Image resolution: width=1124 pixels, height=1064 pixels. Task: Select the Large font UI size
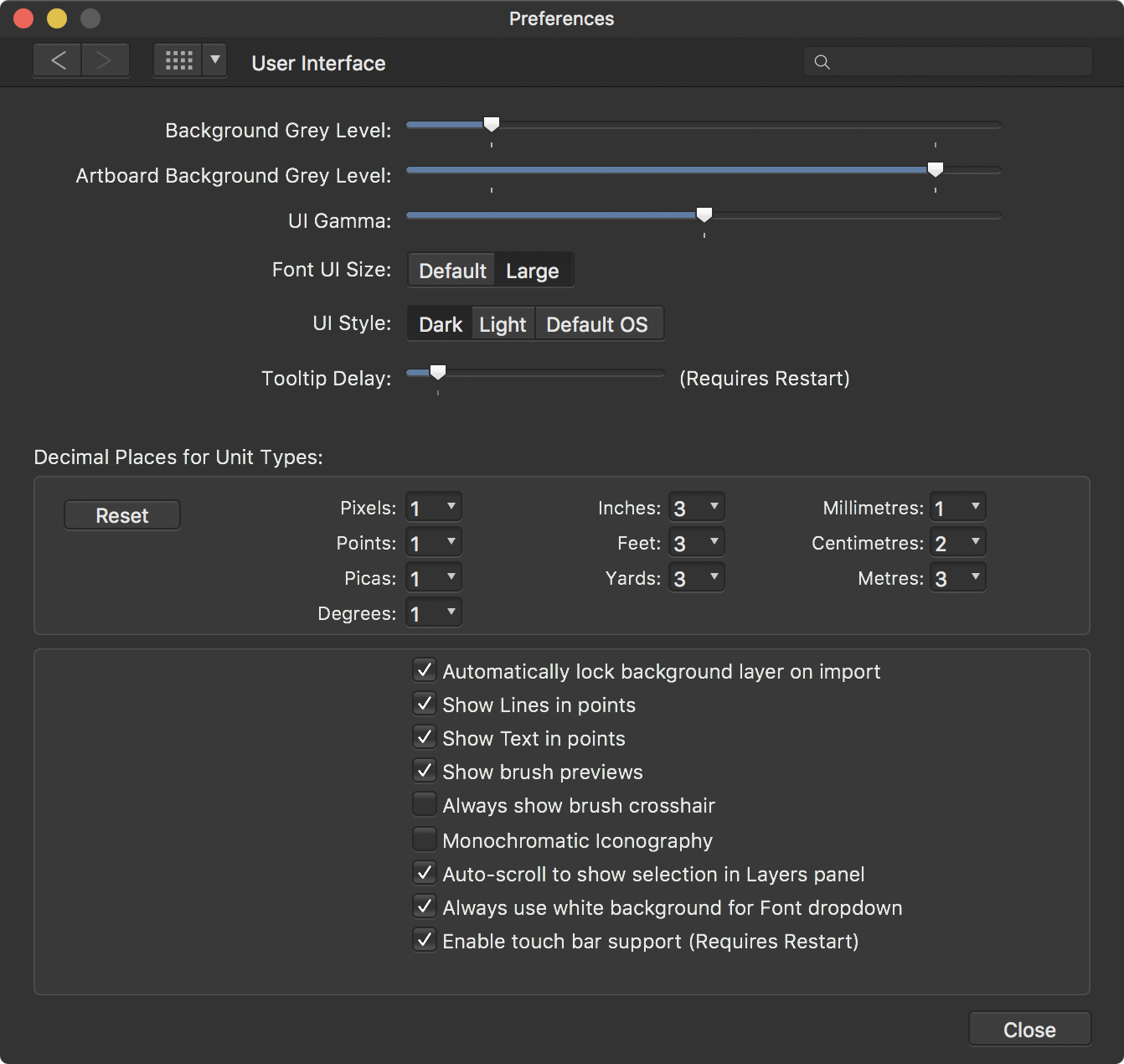pyautogui.click(x=532, y=271)
